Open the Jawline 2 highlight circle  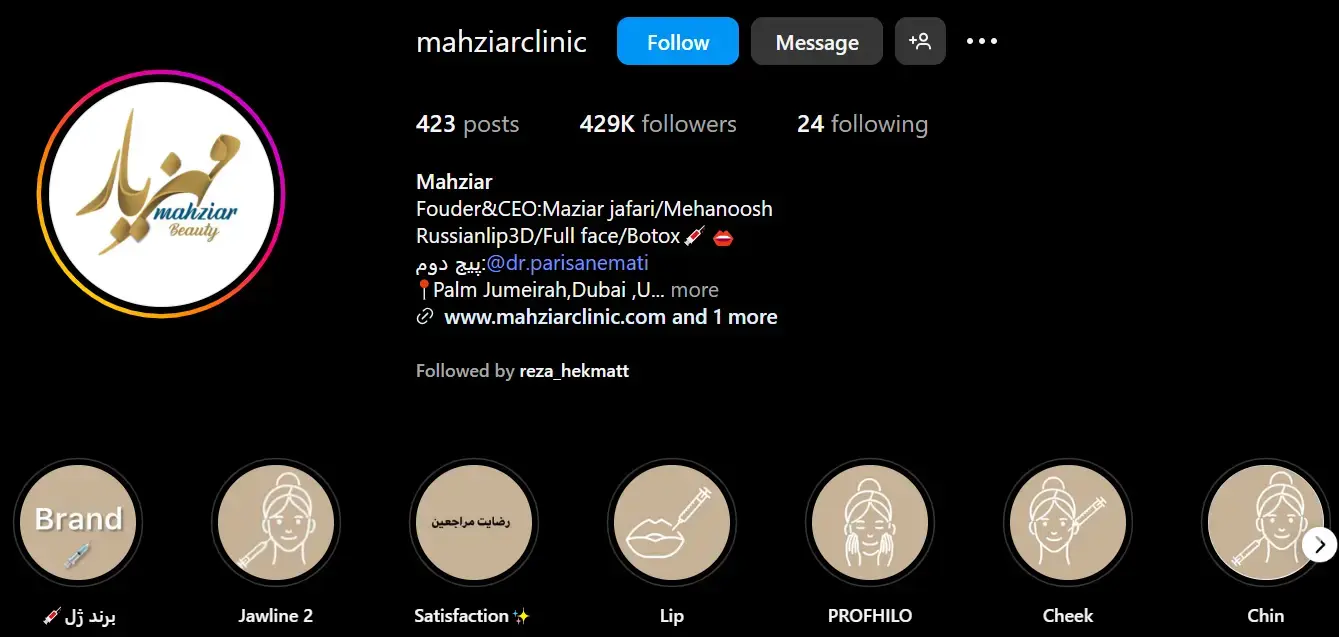click(276, 522)
